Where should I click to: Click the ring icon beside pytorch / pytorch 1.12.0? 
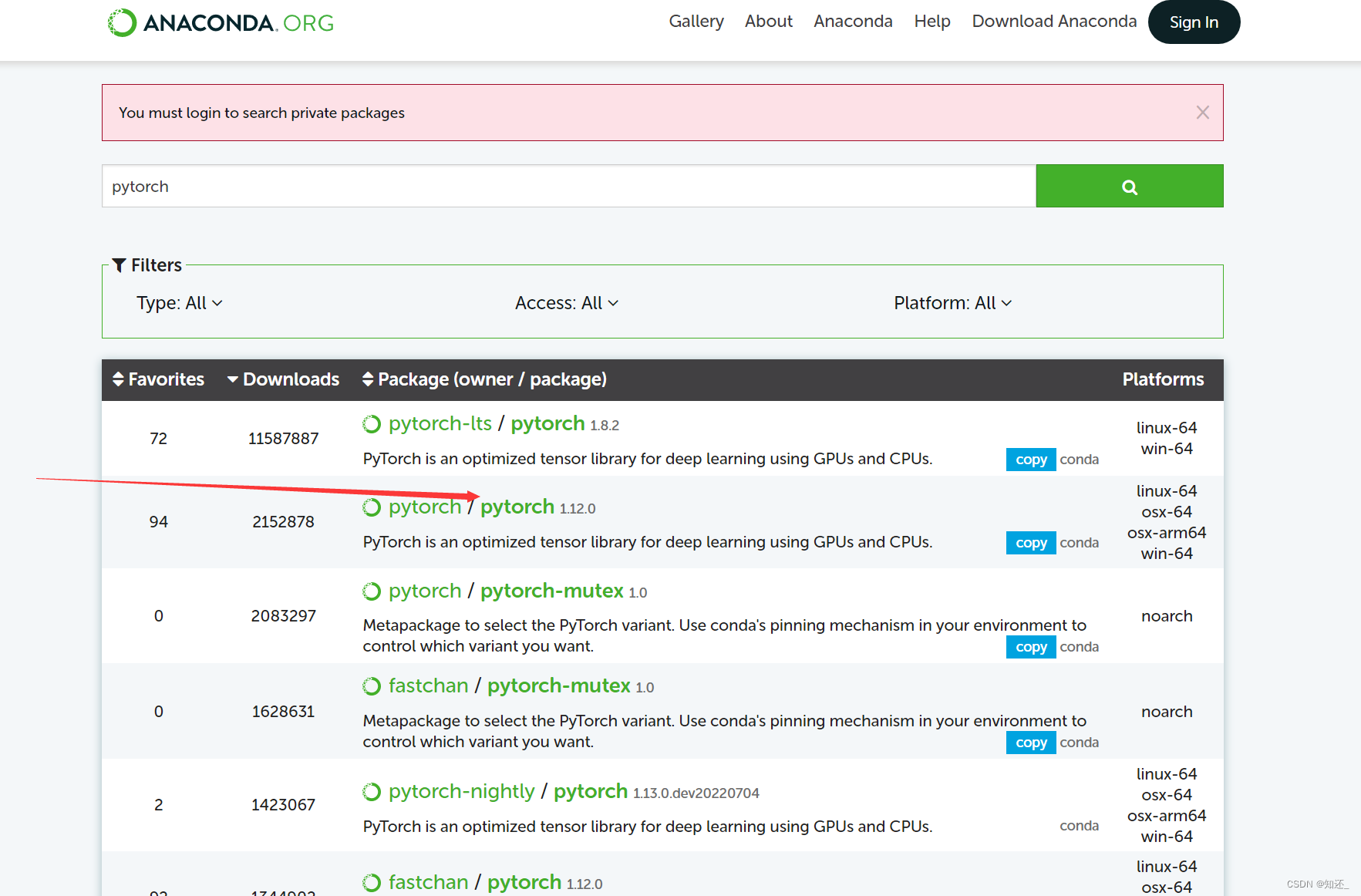(x=372, y=507)
